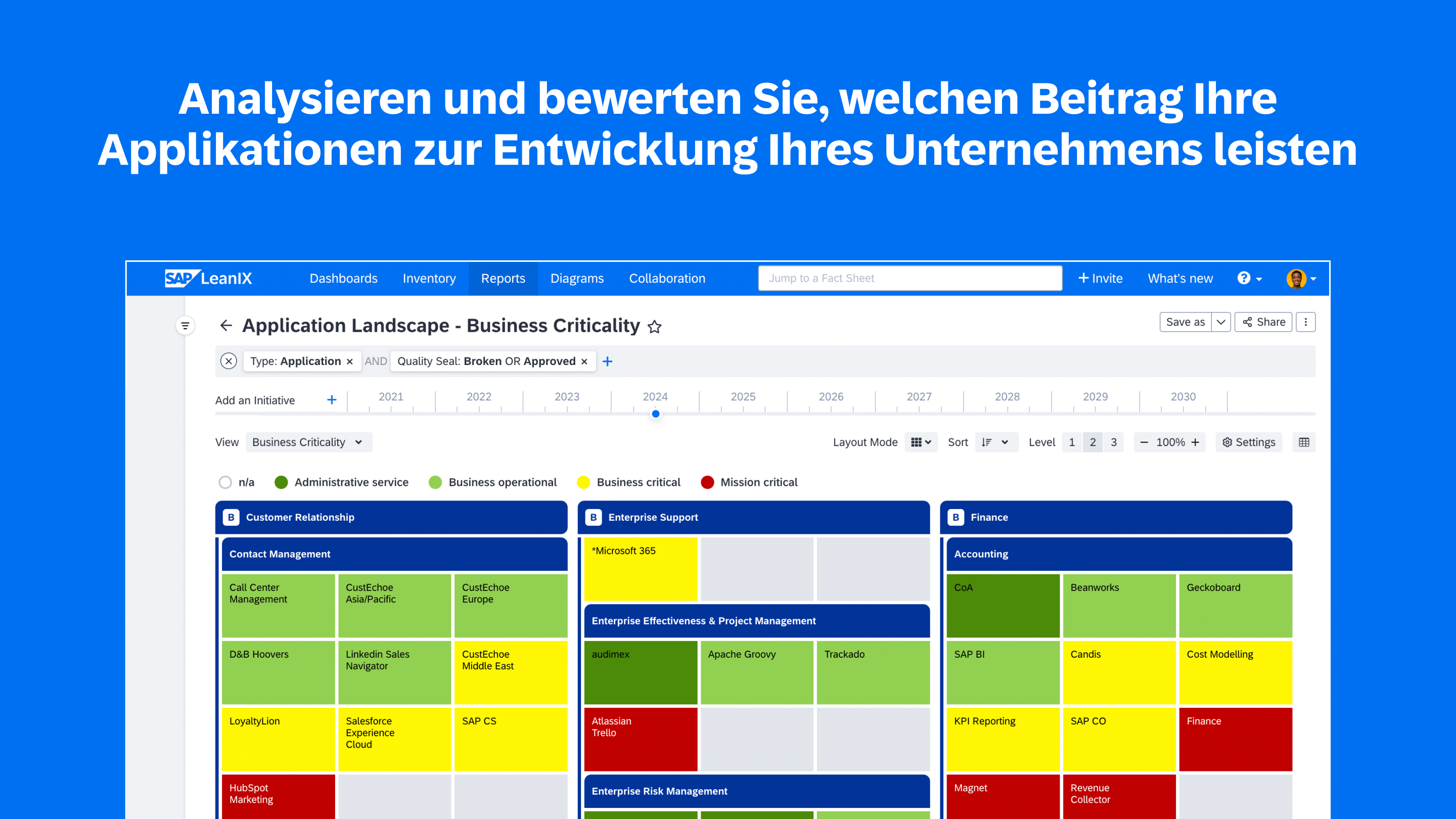Click the Settings button
Viewport: 1456px width, 819px height.
pyautogui.click(x=1249, y=442)
